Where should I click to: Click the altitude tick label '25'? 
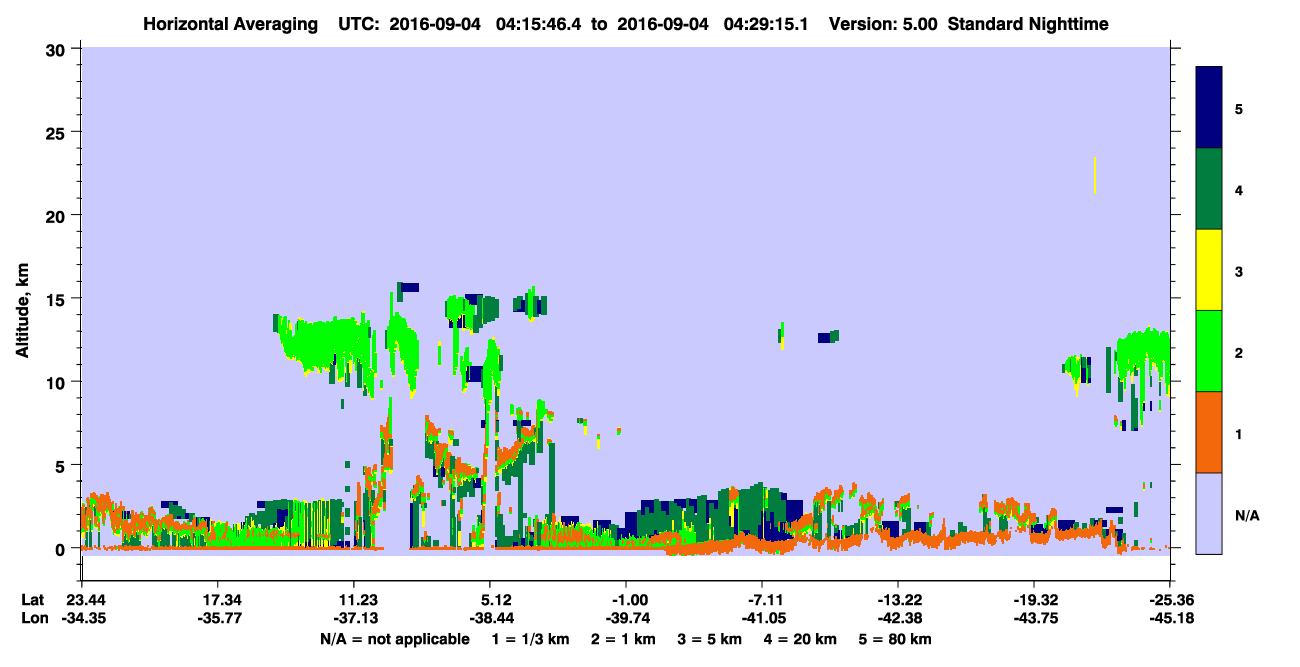point(58,132)
